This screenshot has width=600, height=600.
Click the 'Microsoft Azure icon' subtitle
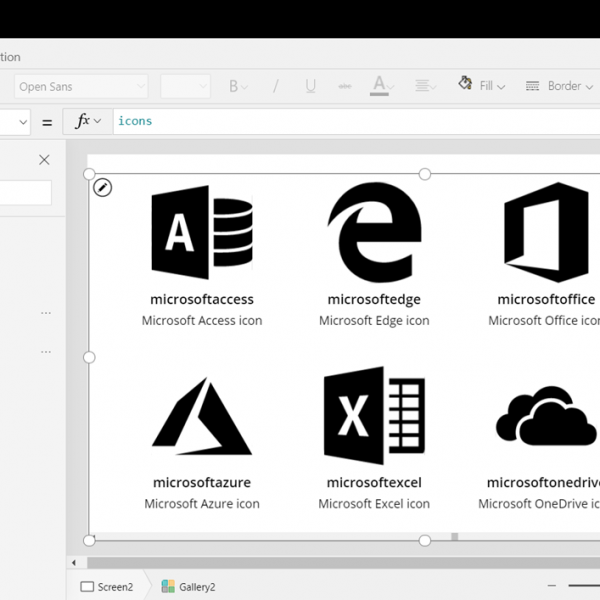(x=202, y=504)
